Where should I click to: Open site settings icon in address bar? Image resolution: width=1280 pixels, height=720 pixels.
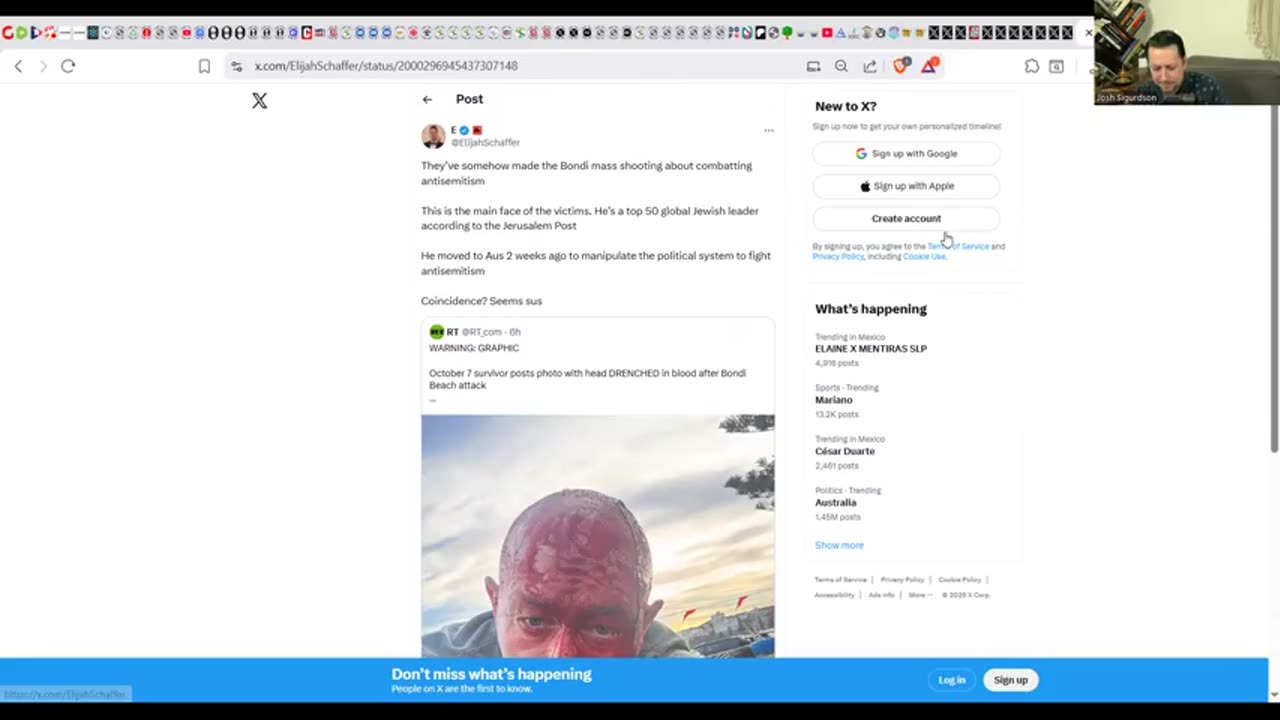point(236,66)
